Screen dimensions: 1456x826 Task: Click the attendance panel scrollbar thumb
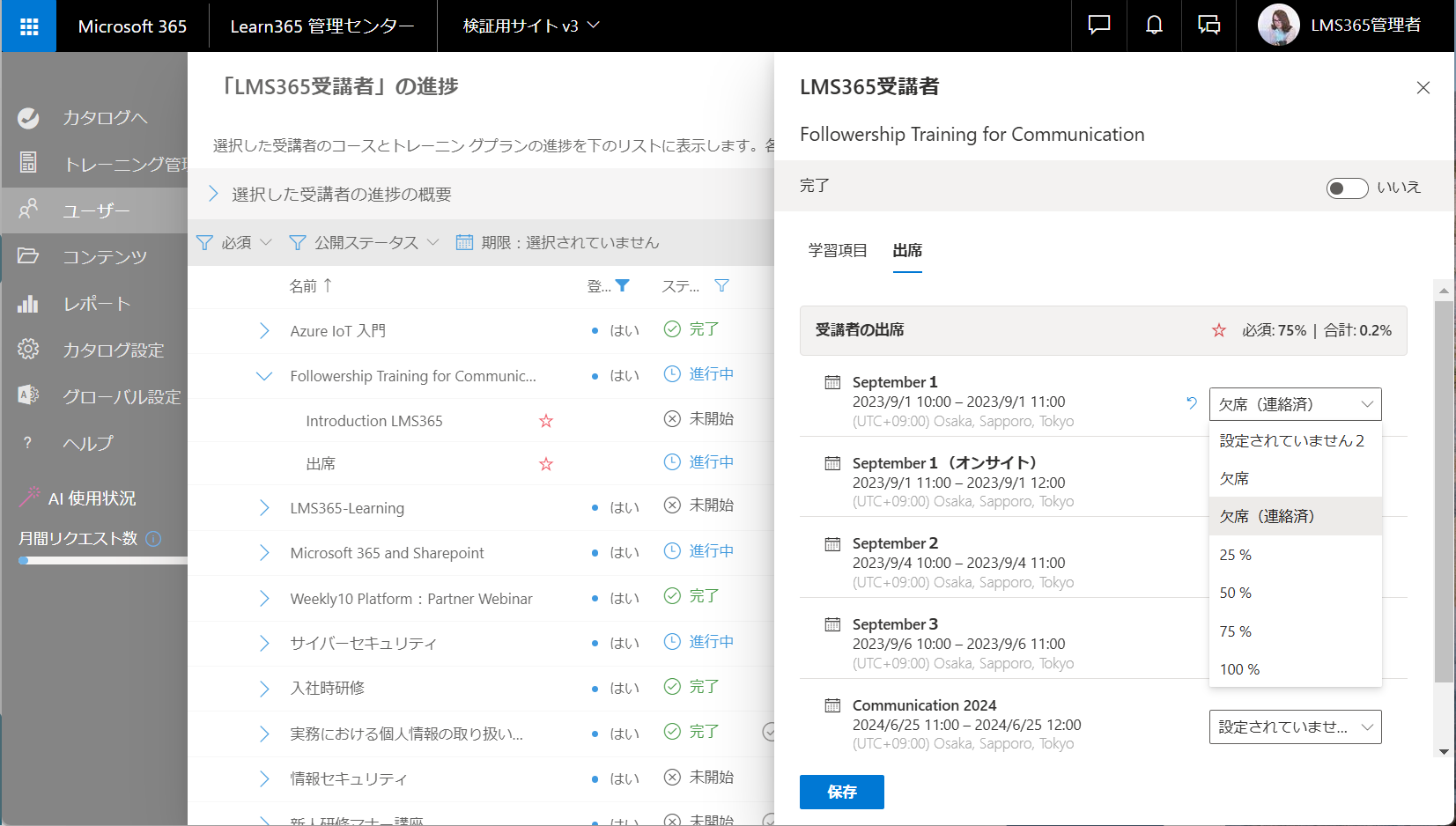[1444, 491]
